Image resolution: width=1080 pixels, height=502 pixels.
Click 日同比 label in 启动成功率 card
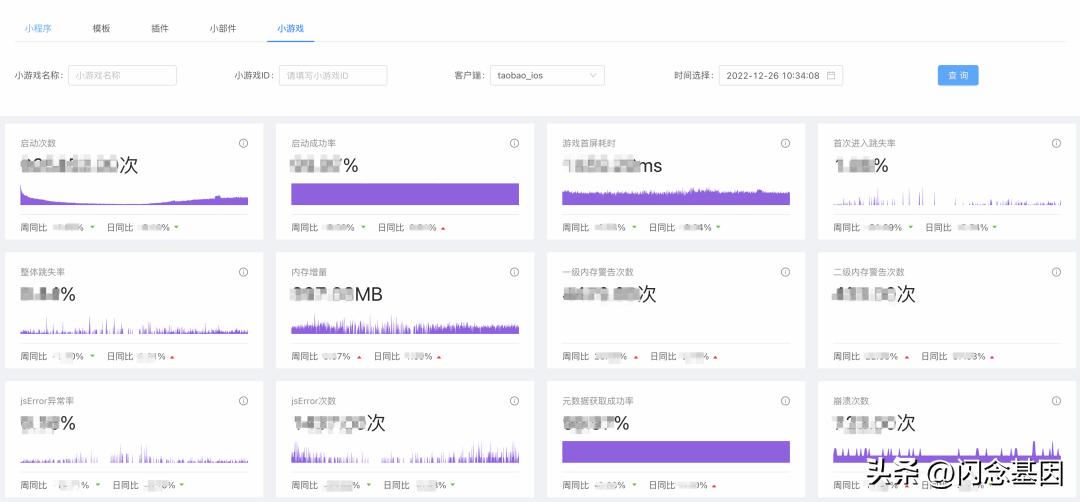point(391,227)
